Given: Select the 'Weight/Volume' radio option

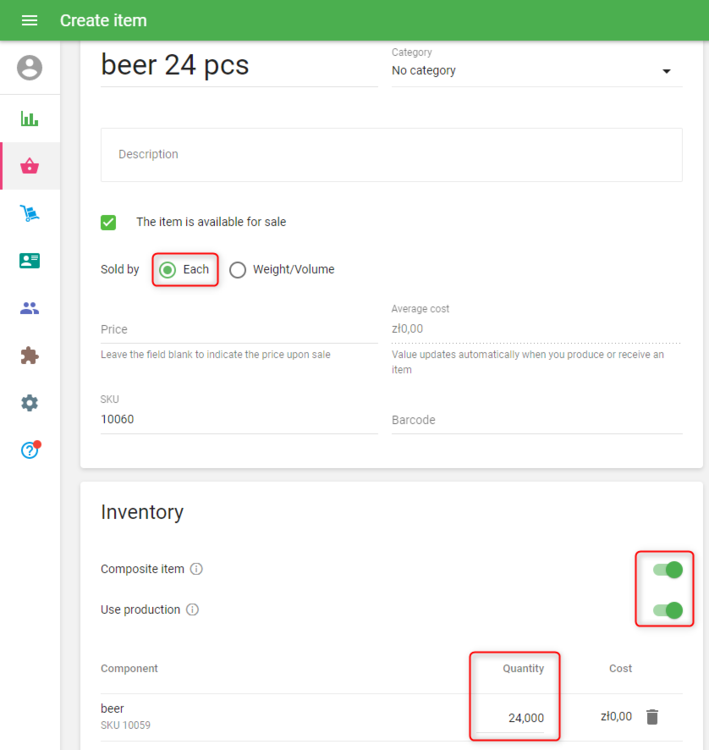Looking at the screenshot, I should click(x=238, y=270).
